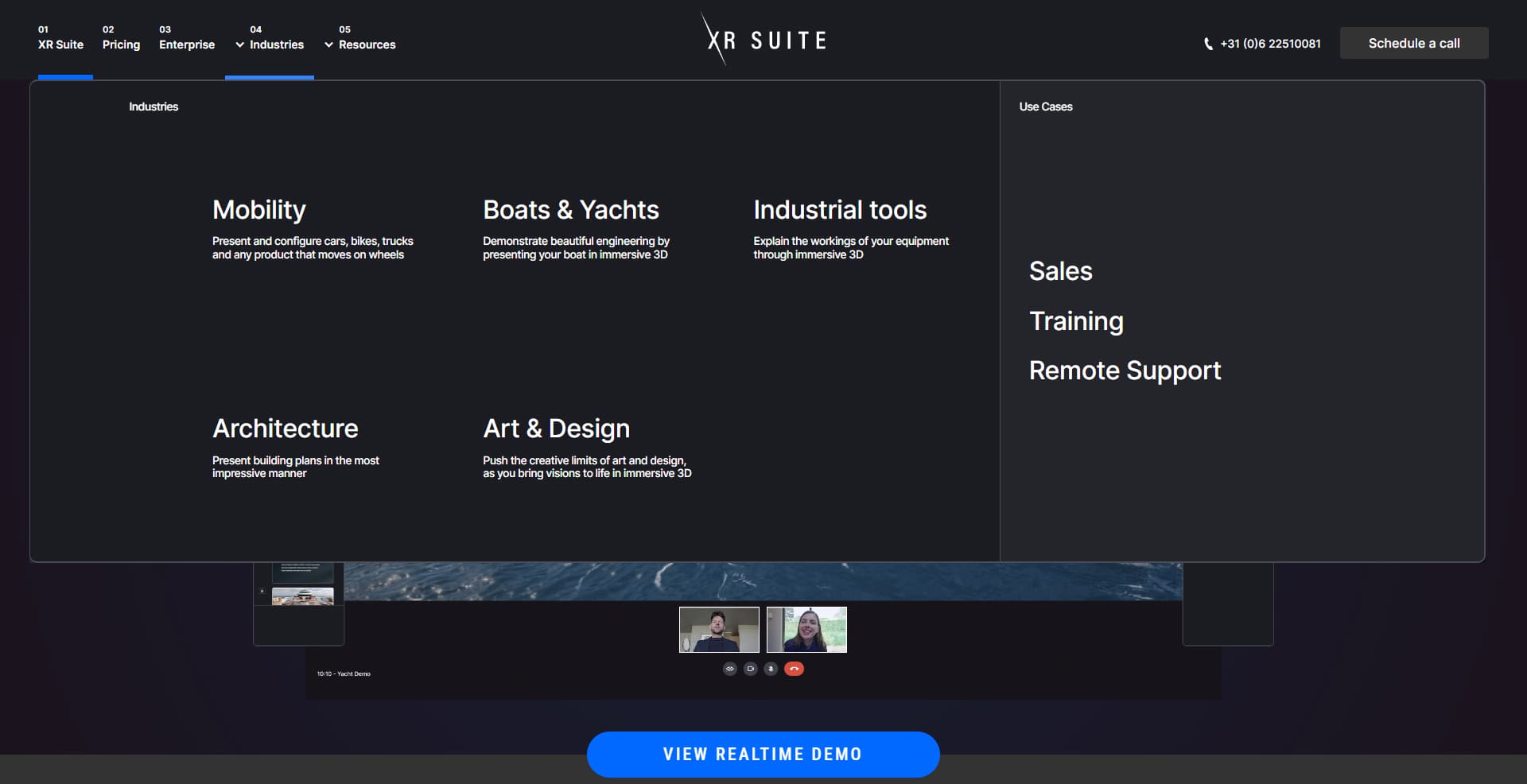Click the yacht slide thumbnail in sidebar
This screenshot has width=1527, height=784.
pyautogui.click(x=303, y=596)
